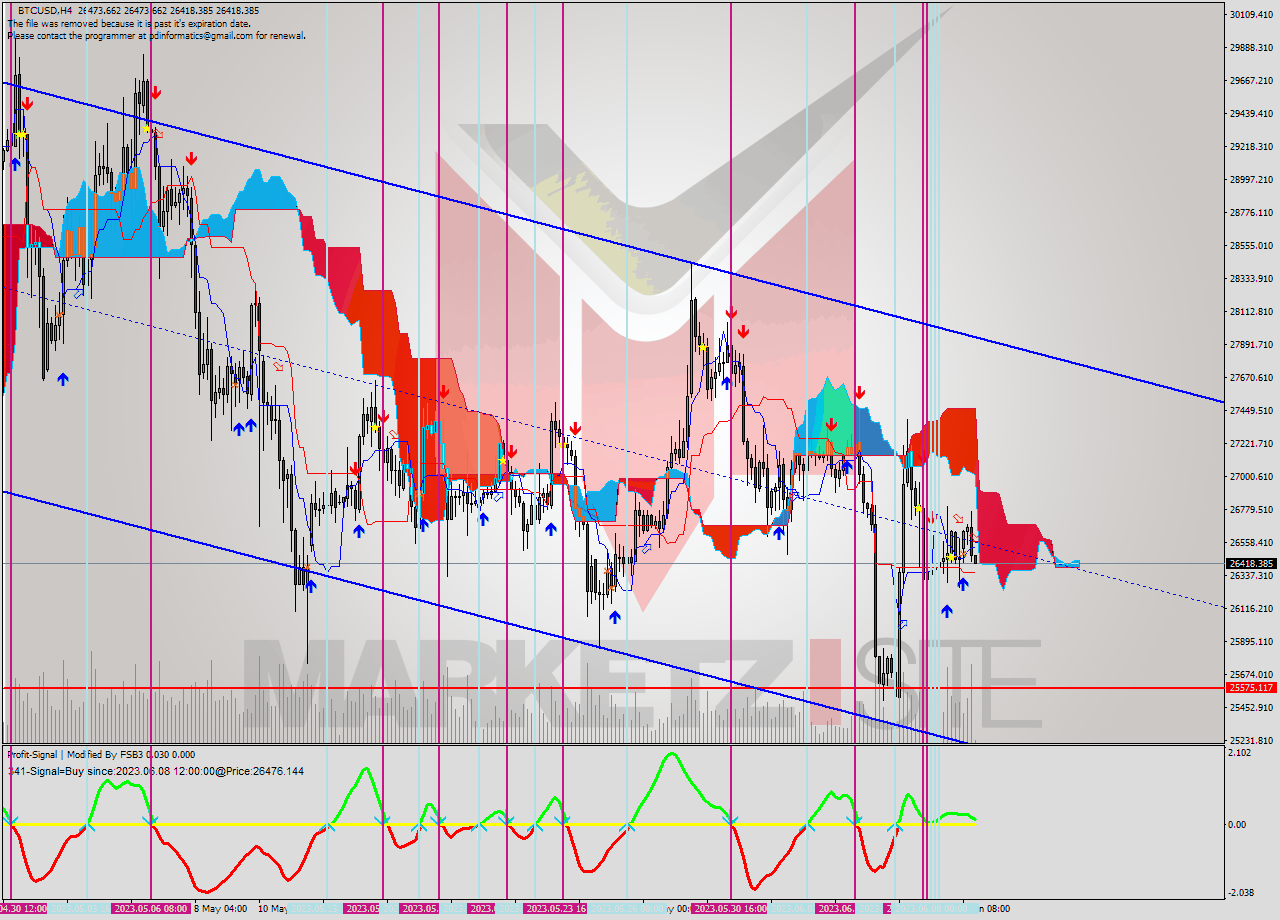Click the 25895.110 price scale label
The image size is (1280, 920).
click(1251, 641)
